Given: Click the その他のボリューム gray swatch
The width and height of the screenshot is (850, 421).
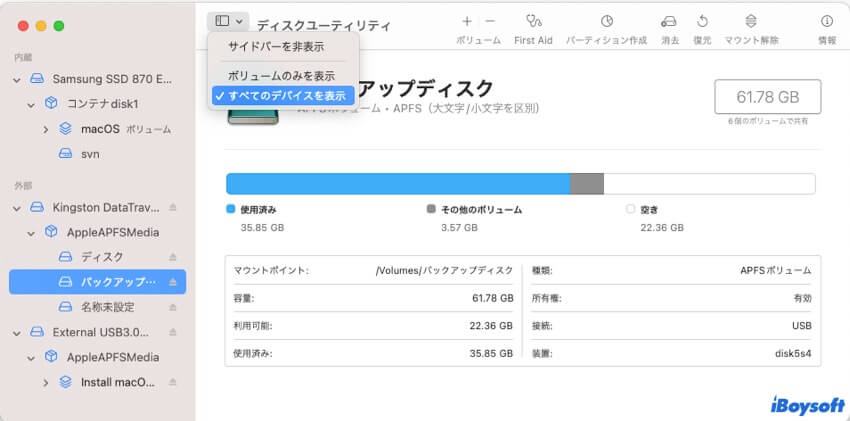Looking at the screenshot, I should click(431, 209).
